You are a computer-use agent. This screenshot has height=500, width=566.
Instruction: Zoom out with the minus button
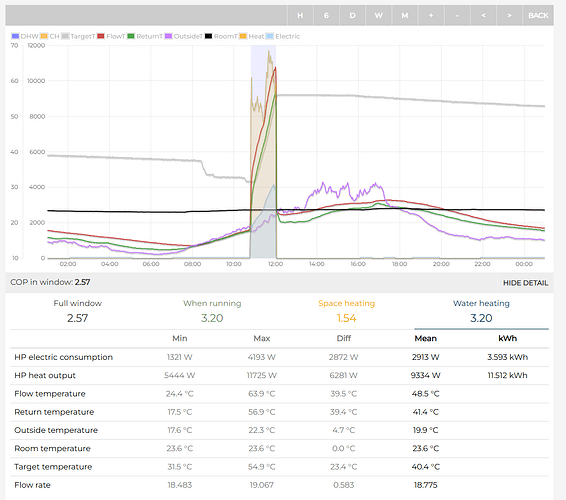pos(457,15)
